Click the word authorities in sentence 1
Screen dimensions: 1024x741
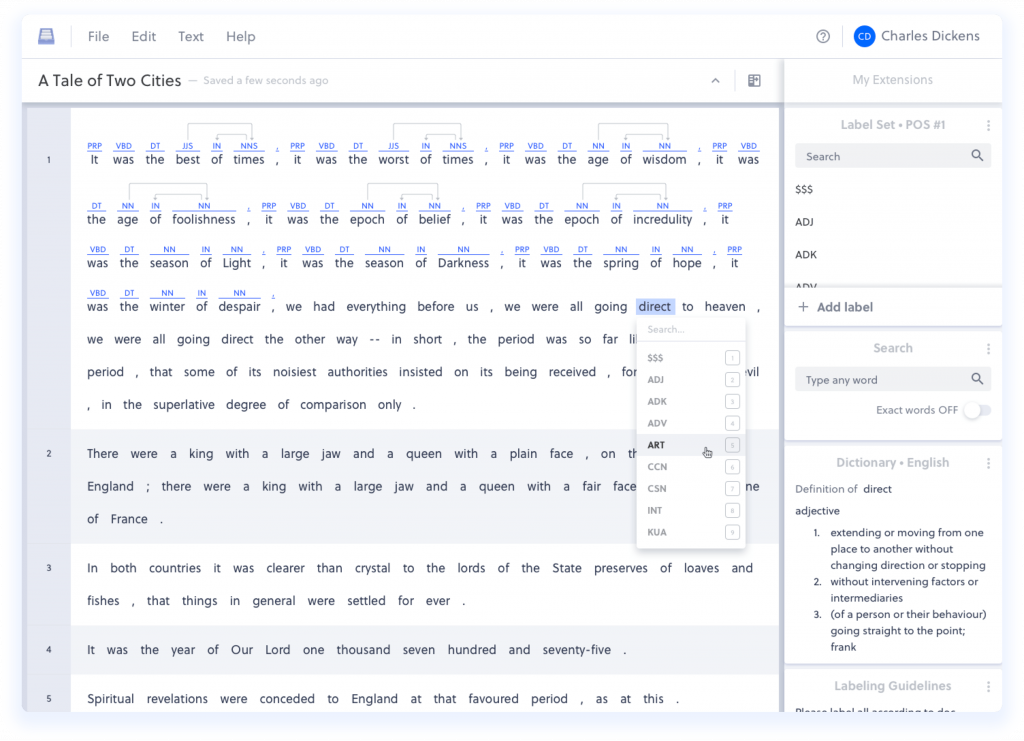(x=357, y=372)
